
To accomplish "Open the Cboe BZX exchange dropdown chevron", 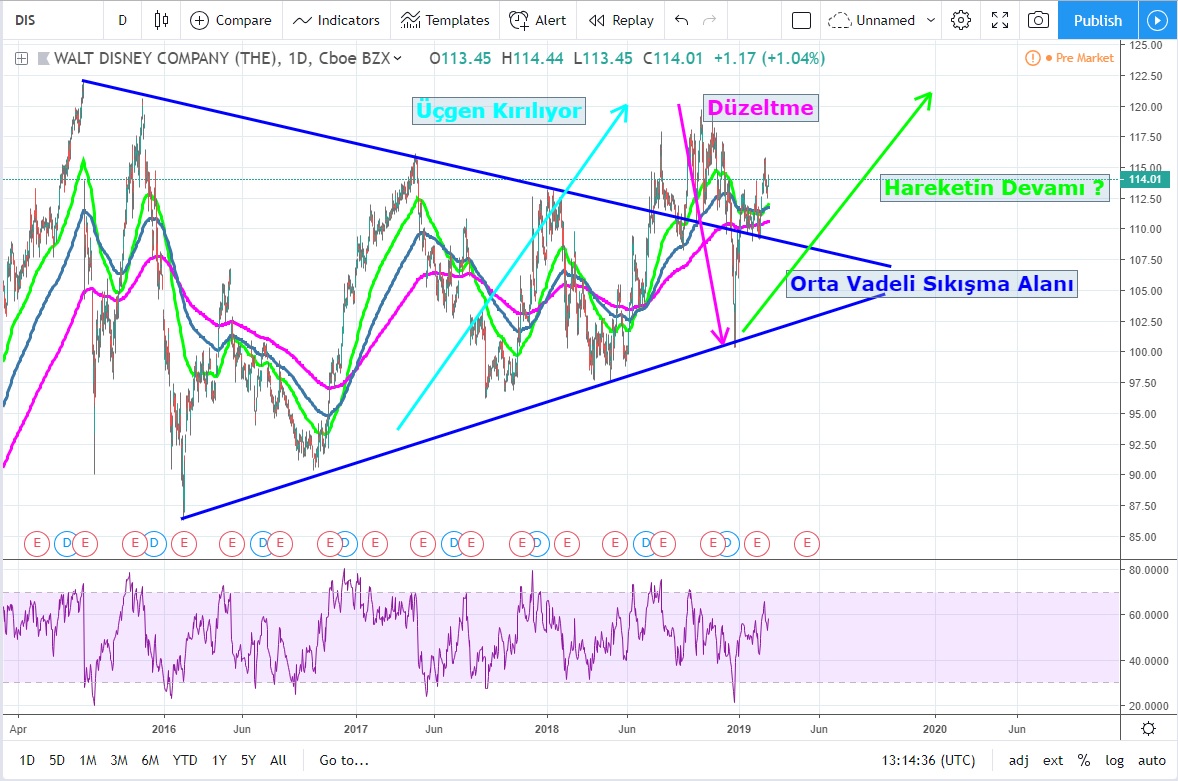I will 397,58.
